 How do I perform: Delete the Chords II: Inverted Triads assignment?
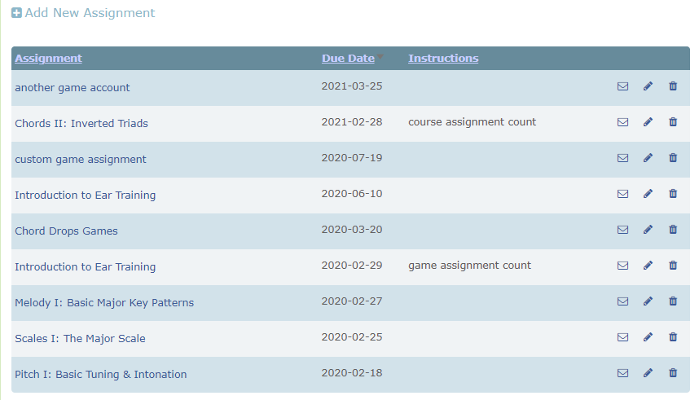pos(672,123)
